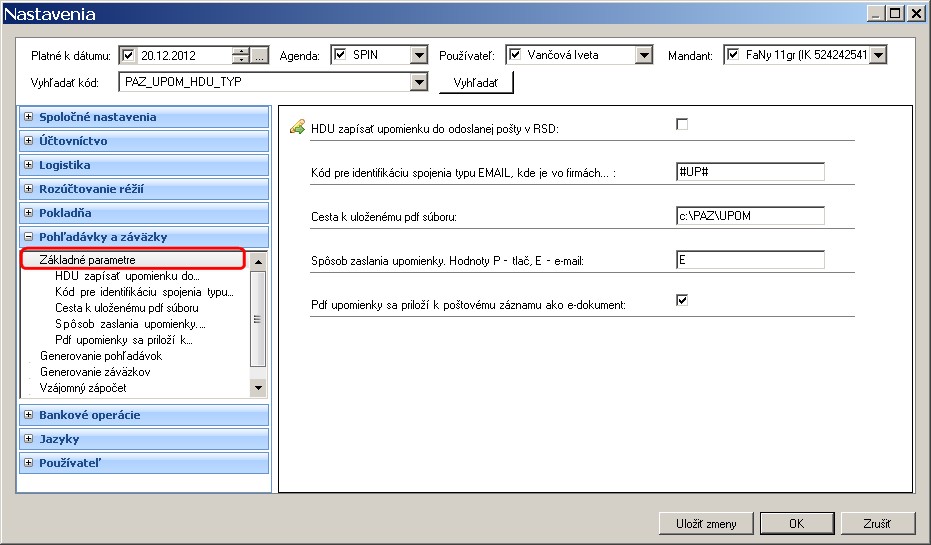Toggle the Používateľ Vančová Iveta checkbox
This screenshot has height=545, width=931.
click(x=515, y=55)
